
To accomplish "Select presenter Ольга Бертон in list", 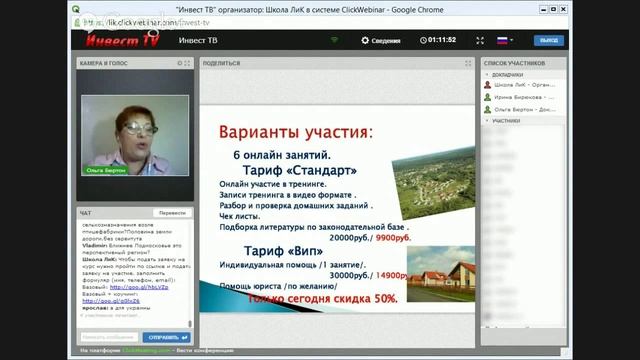I will tap(524, 109).
